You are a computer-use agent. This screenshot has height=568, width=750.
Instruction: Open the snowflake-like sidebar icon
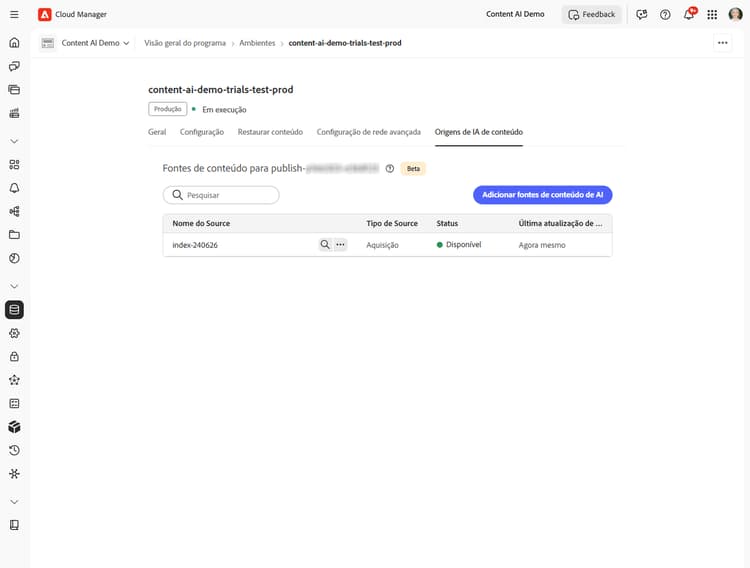pos(14,474)
